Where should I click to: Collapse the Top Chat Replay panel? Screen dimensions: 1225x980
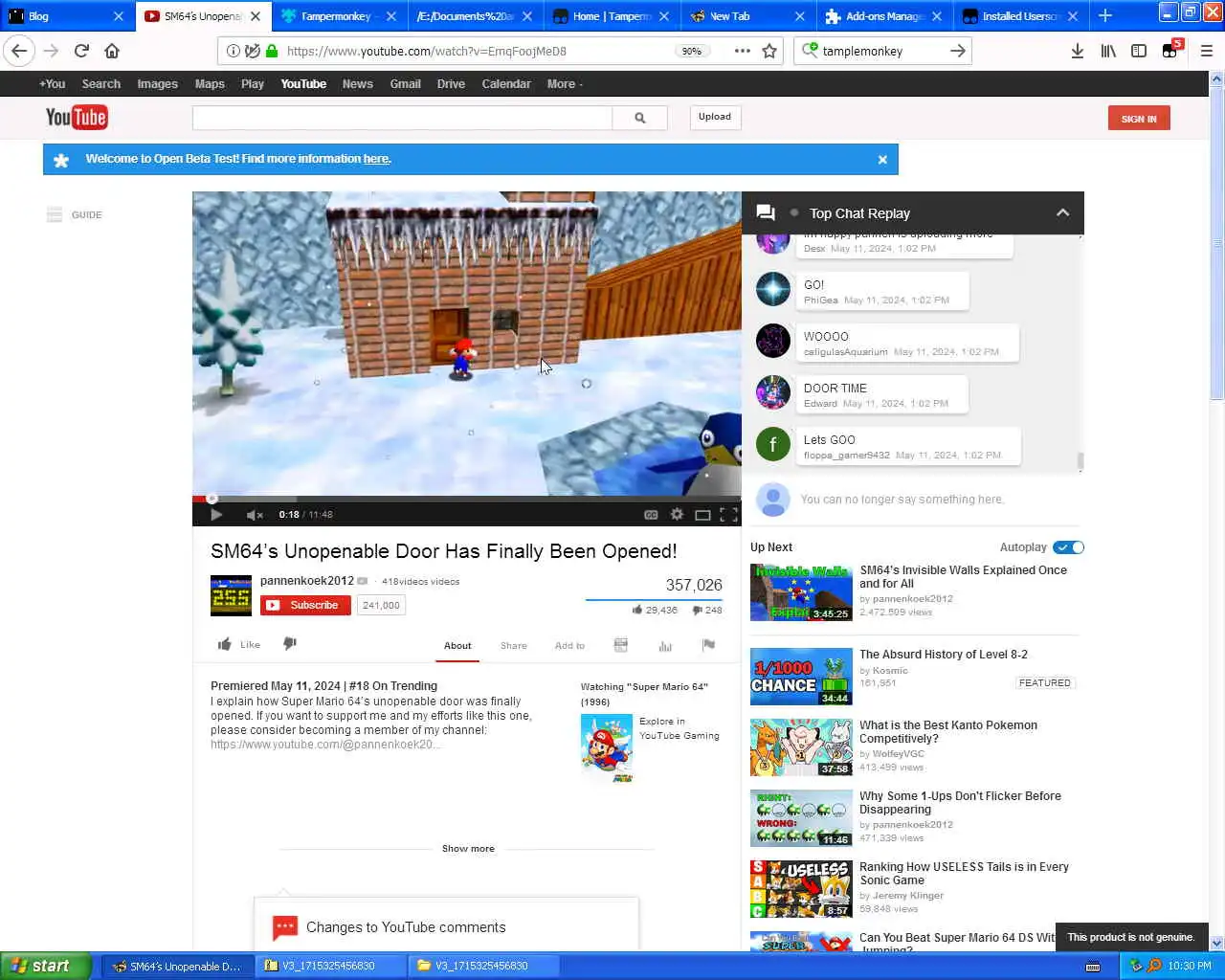[1062, 212]
